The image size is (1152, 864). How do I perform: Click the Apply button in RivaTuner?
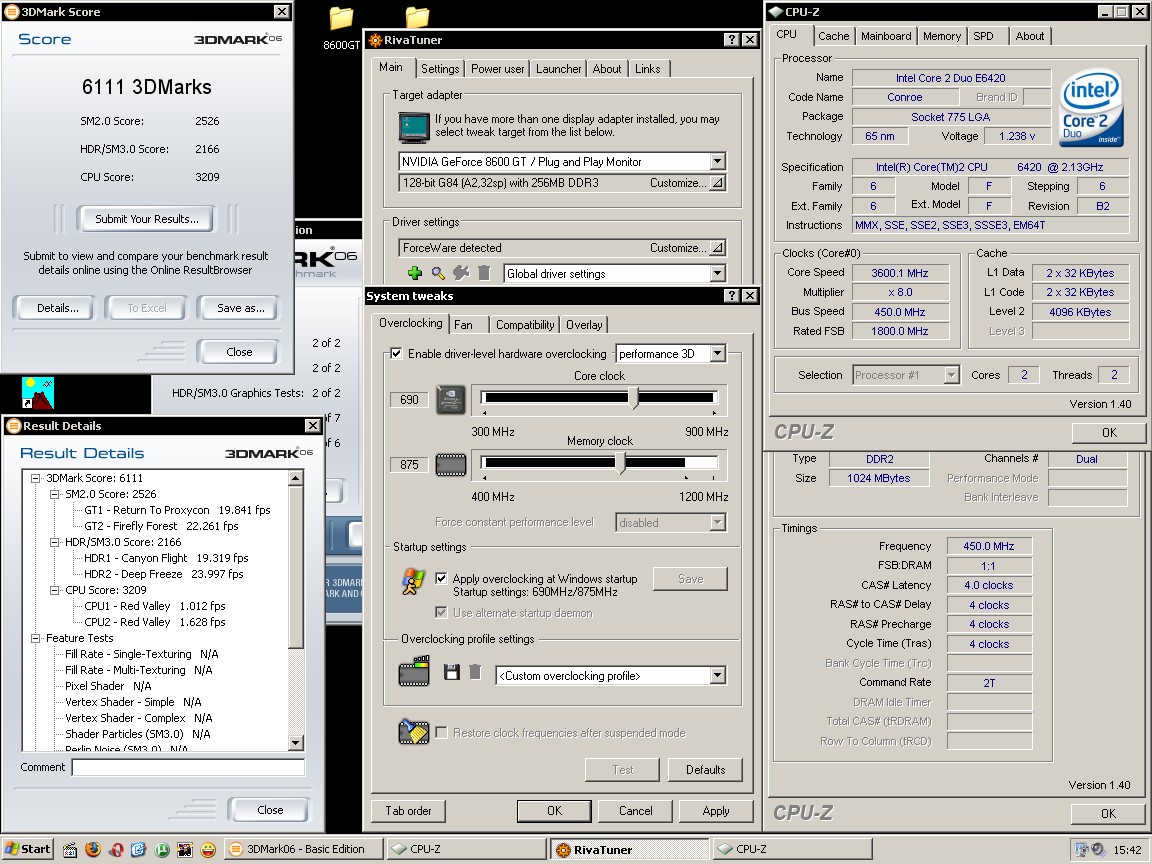tap(716, 811)
